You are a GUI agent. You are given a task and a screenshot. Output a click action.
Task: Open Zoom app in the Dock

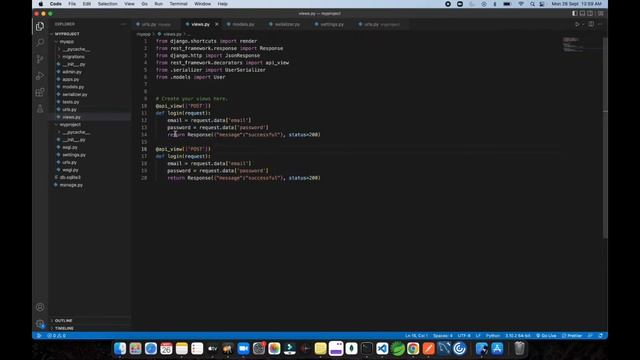tap(243, 349)
